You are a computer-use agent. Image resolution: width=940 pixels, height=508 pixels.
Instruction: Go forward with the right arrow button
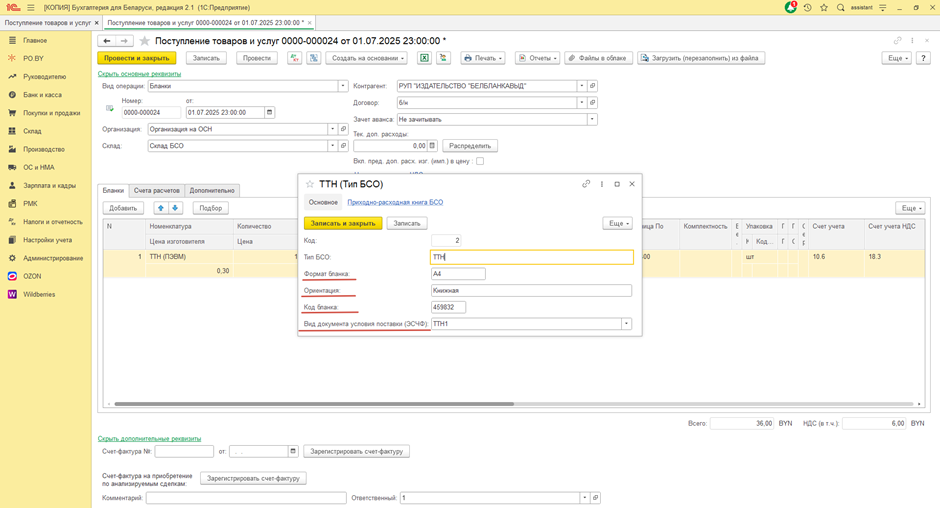124,41
